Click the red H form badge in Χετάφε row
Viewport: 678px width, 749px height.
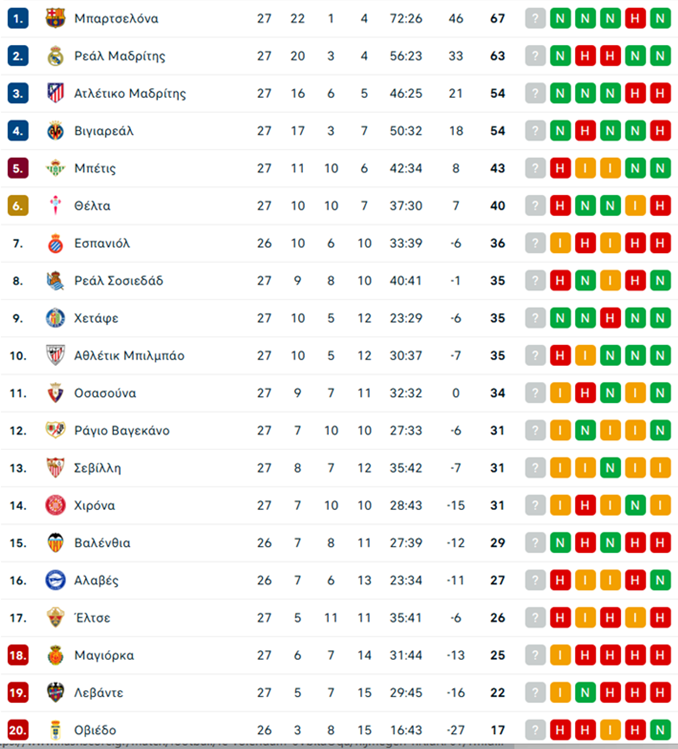(x=610, y=318)
